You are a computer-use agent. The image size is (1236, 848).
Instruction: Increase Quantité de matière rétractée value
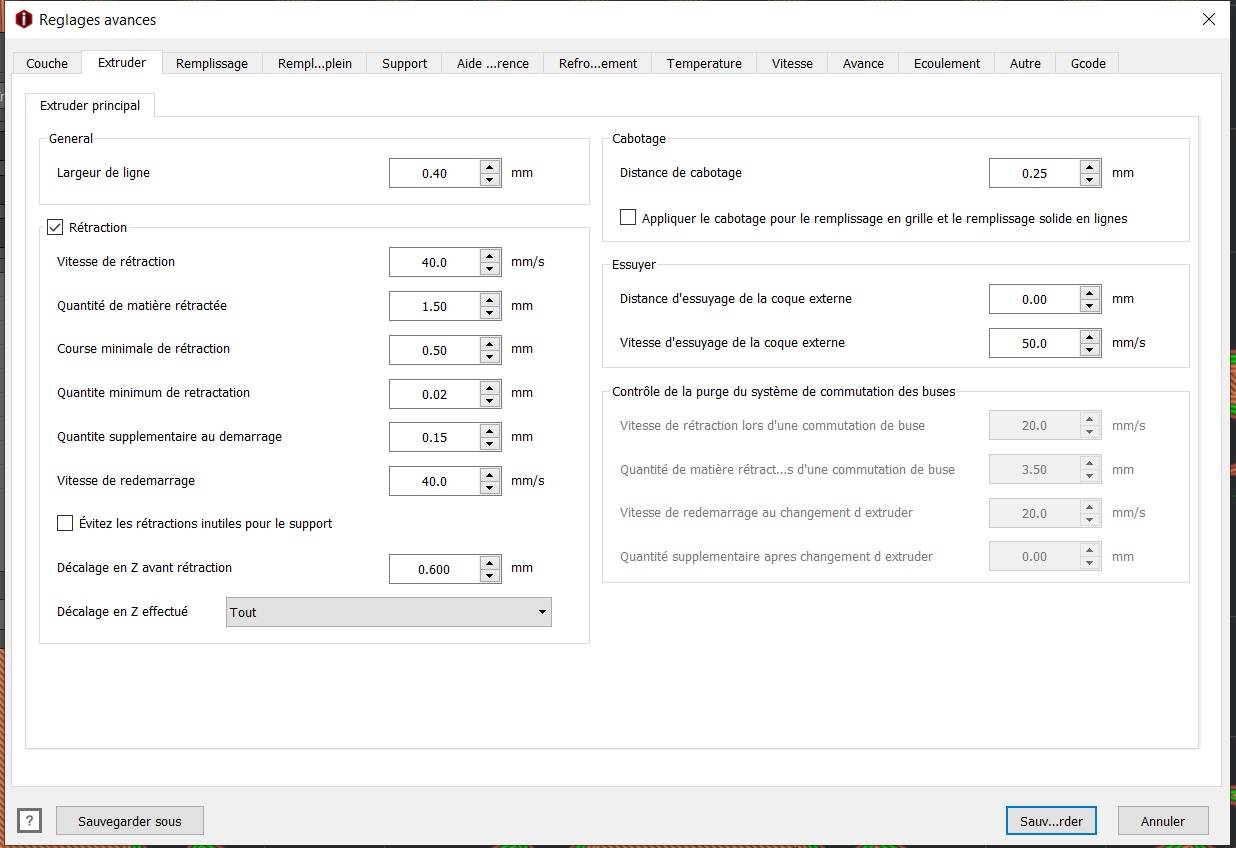[490, 300]
